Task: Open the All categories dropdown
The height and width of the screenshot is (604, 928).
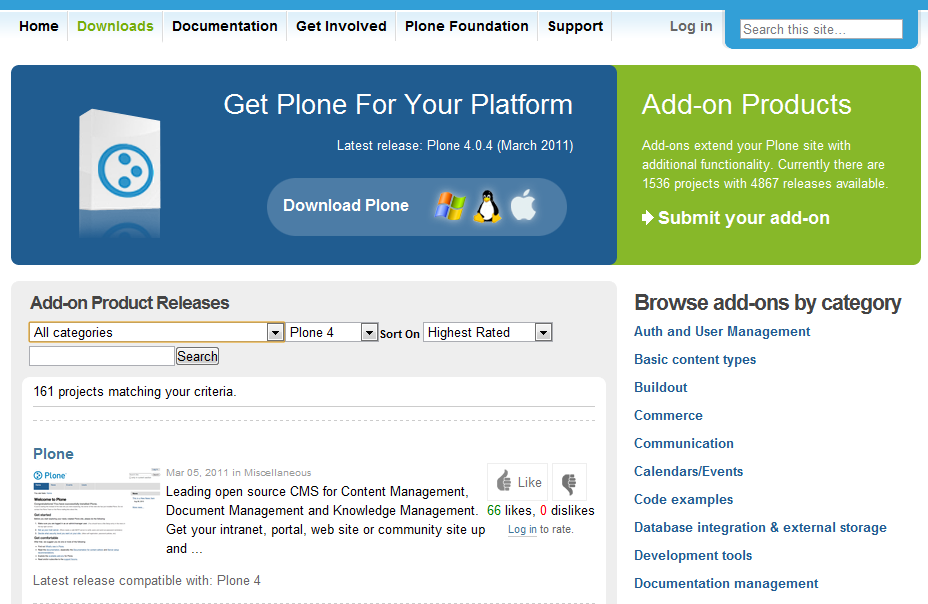Action: point(156,332)
